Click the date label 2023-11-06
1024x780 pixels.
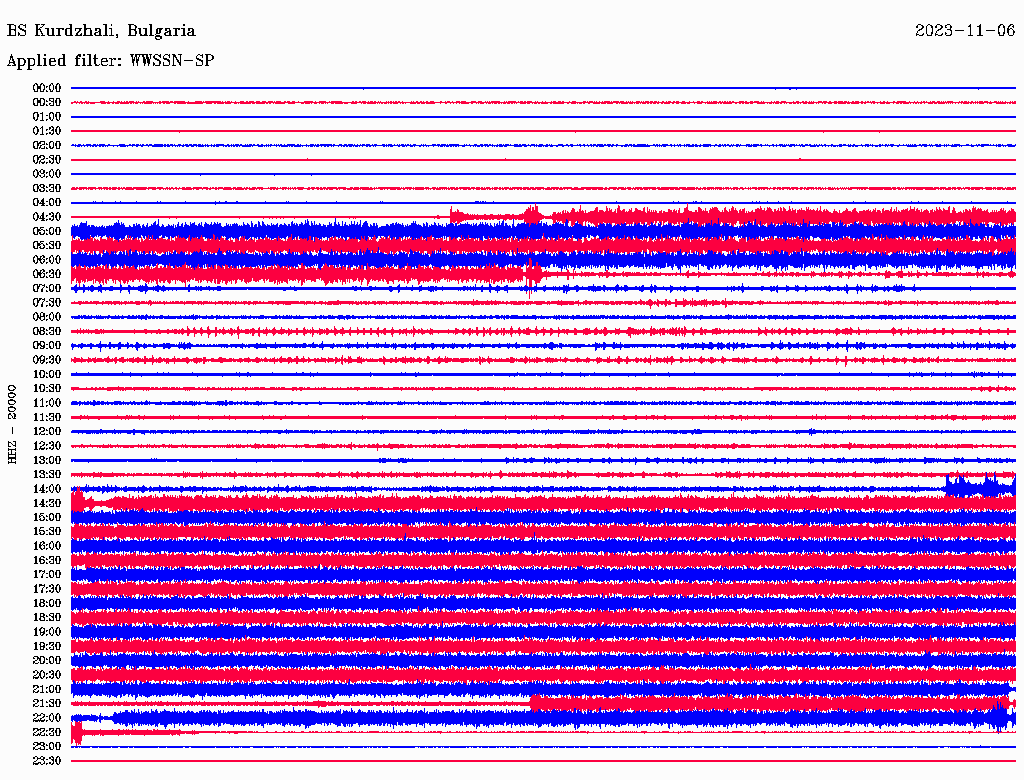(x=965, y=31)
